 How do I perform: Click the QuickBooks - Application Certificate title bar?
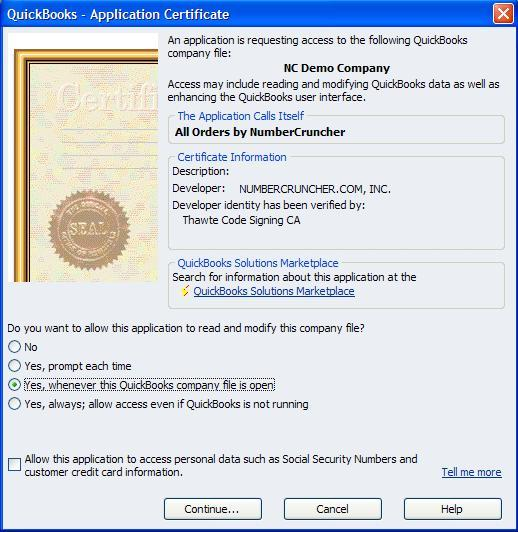coord(247,14)
